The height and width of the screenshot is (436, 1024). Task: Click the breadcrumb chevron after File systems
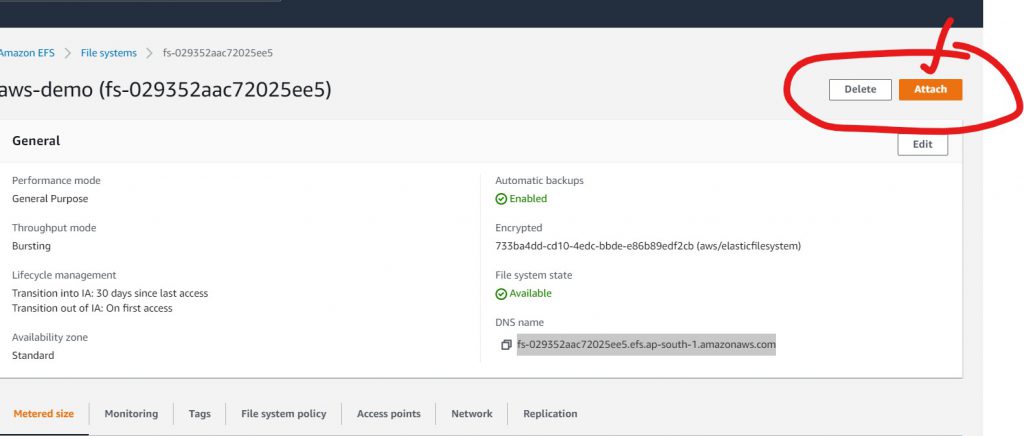coord(148,53)
